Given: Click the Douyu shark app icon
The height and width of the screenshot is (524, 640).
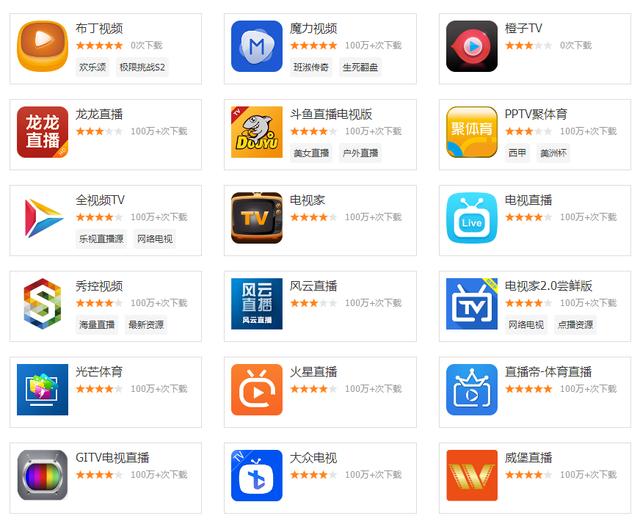Looking at the screenshot, I should click(257, 132).
